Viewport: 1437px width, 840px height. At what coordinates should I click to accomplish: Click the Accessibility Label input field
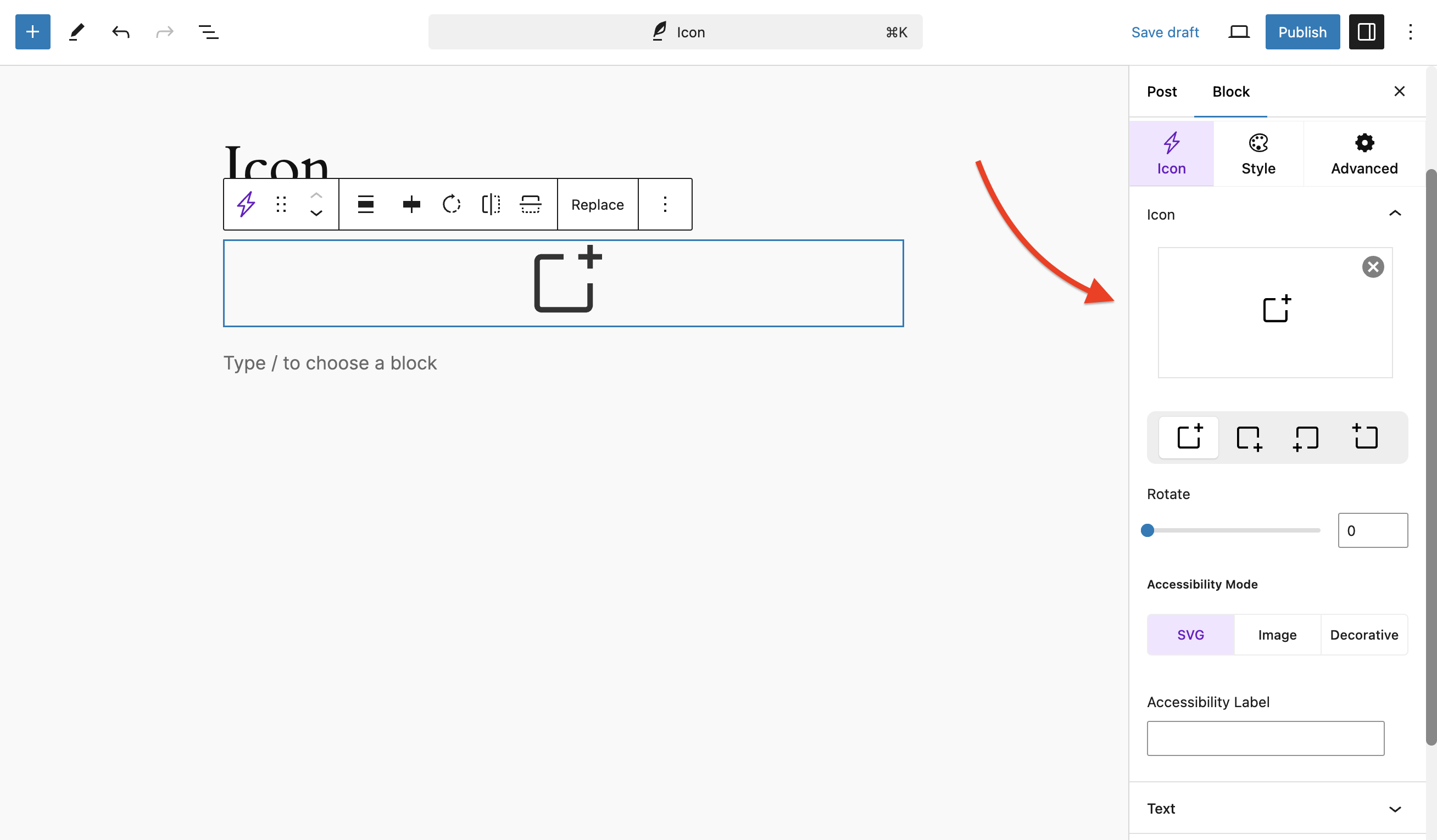tap(1265, 738)
